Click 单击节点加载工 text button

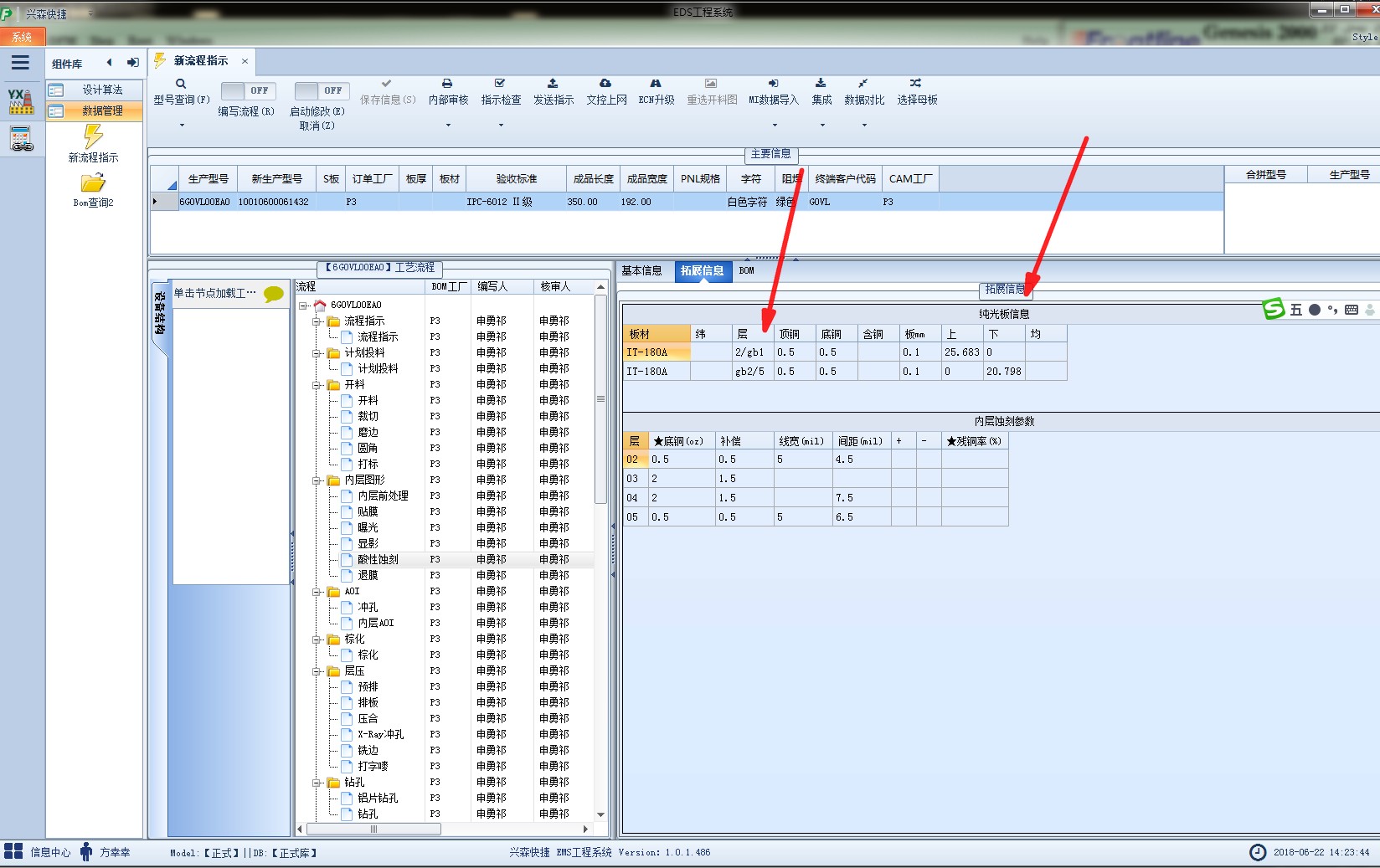[214, 293]
